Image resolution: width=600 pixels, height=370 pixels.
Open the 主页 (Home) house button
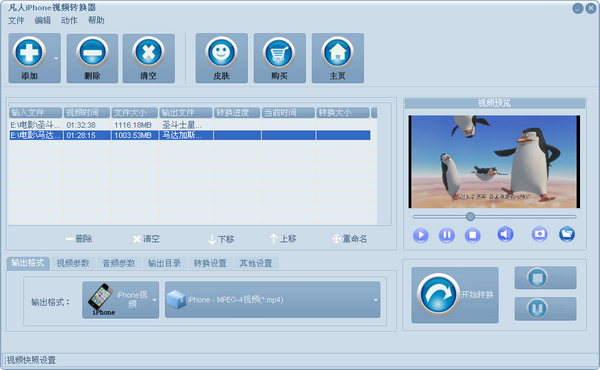338,58
